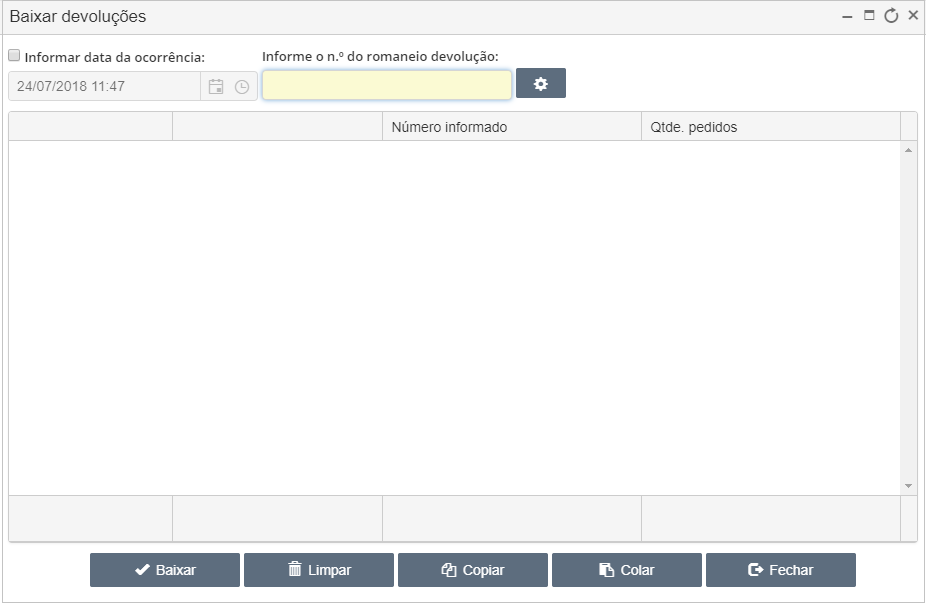Screen dimensions: 926x604
Task: Enable the Informar data da ocorrência checkbox
Action: [14, 55]
